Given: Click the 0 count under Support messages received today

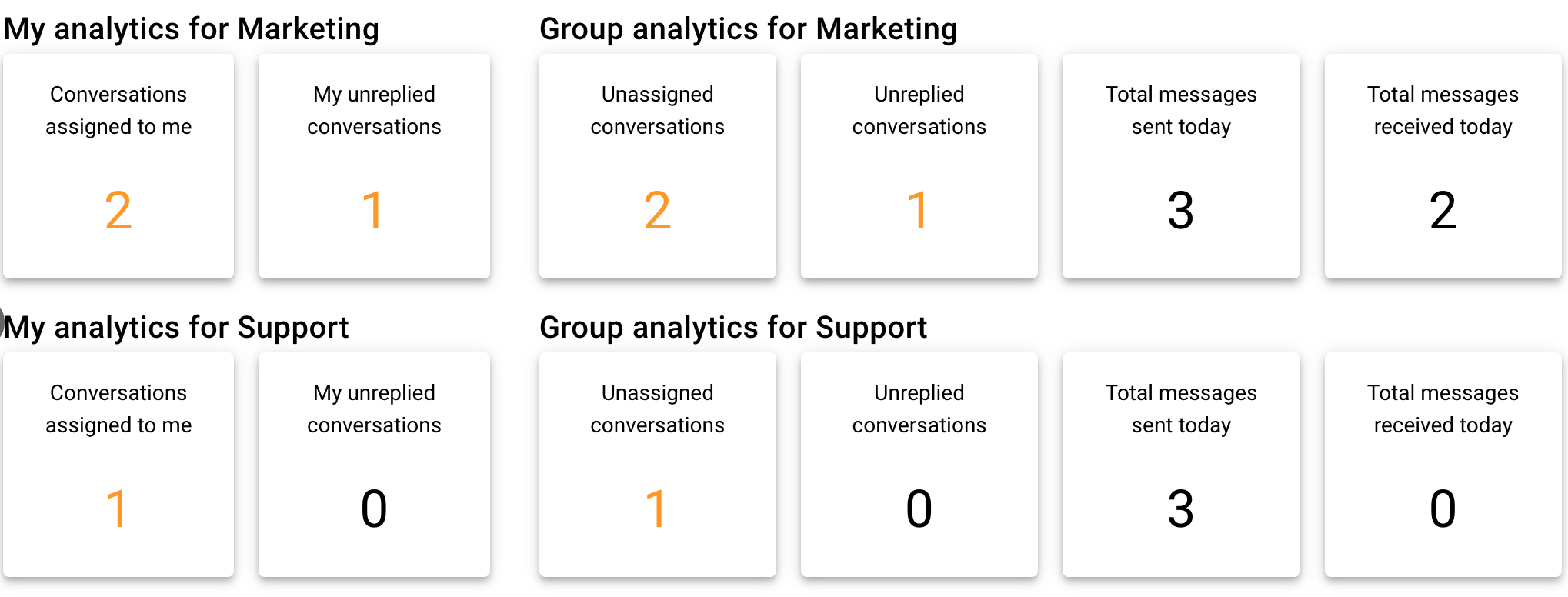Looking at the screenshot, I should tap(1443, 509).
